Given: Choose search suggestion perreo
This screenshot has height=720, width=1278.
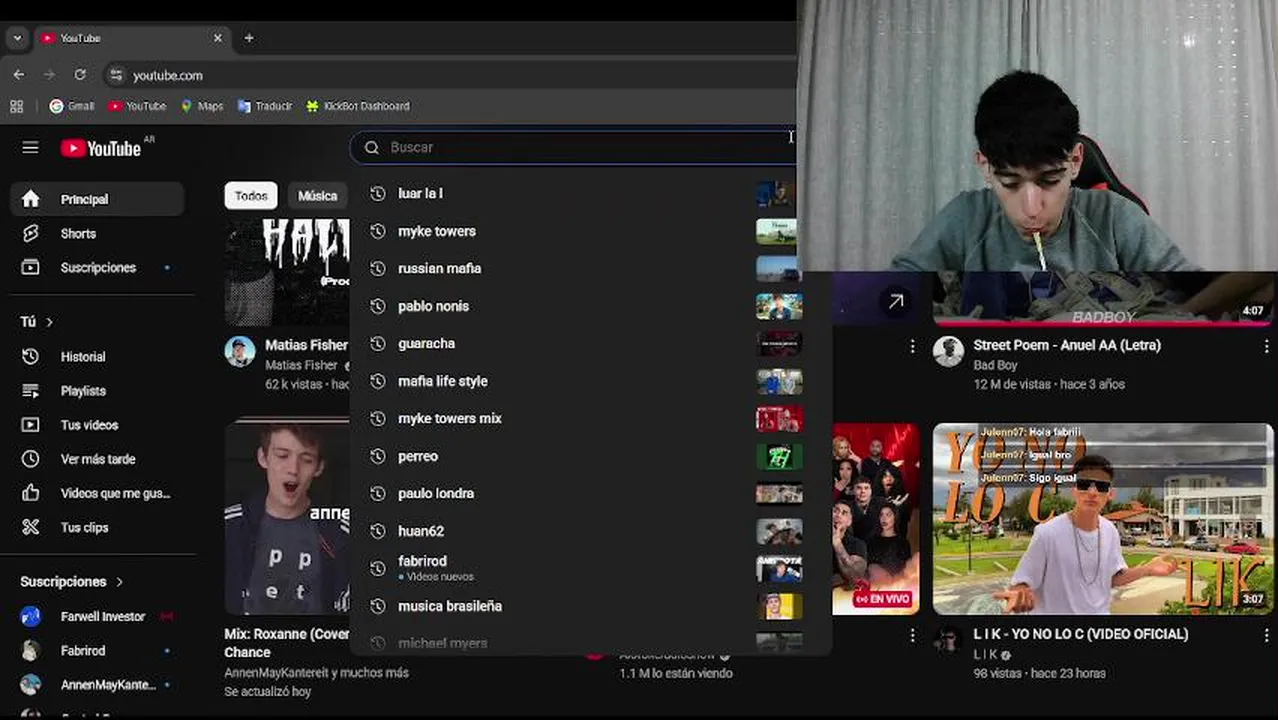Looking at the screenshot, I should click(589, 456).
